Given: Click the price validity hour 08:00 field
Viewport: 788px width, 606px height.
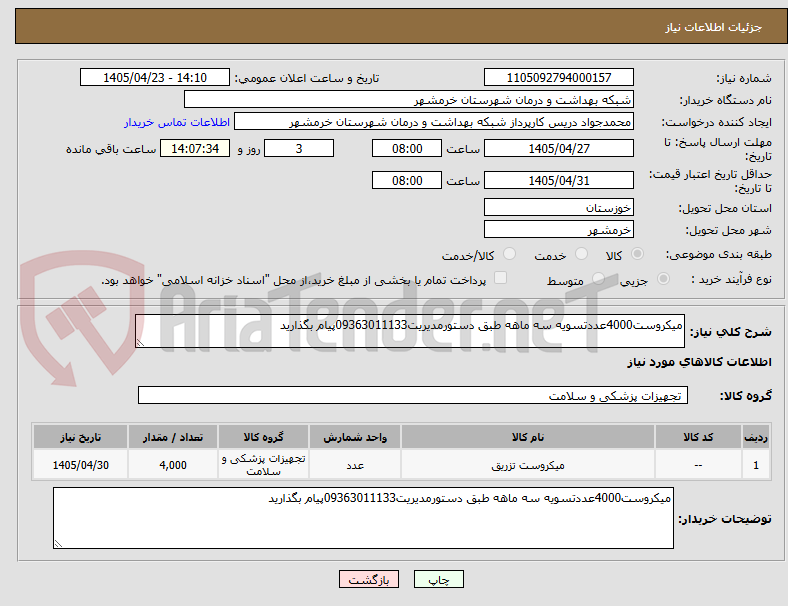Looking at the screenshot, I should (x=407, y=180).
